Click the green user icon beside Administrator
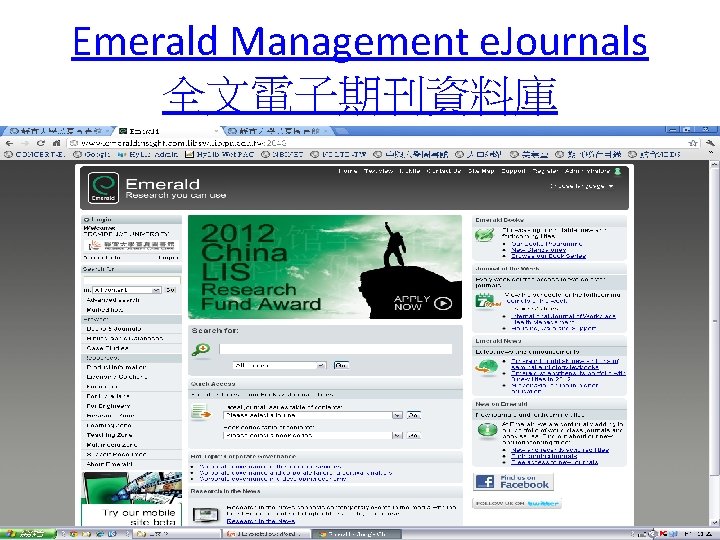This screenshot has height=540, width=720. pos(618,171)
